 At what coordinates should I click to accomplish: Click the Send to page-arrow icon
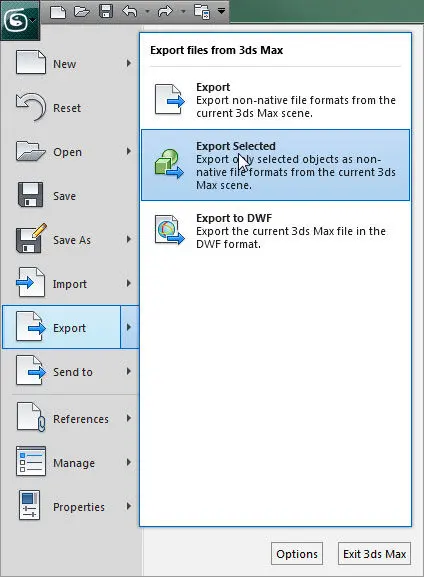point(31,371)
